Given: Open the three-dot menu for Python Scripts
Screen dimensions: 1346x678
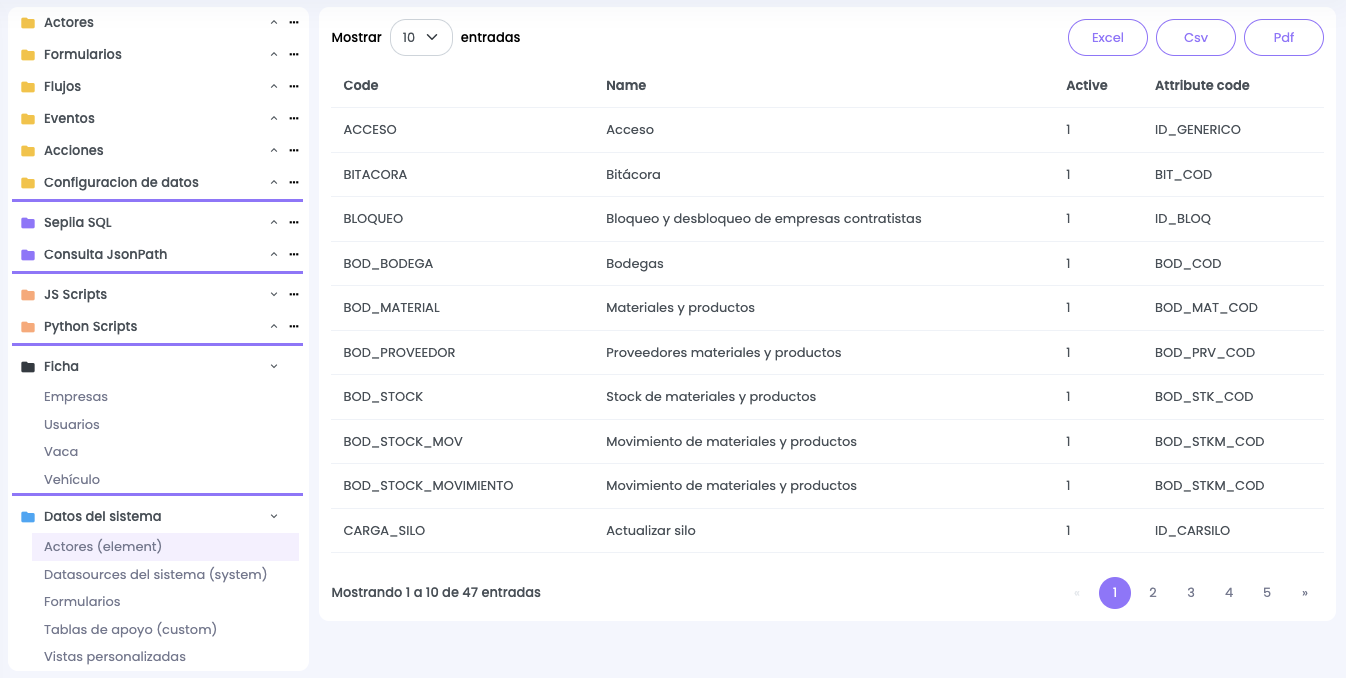Looking at the screenshot, I should point(294,326).
